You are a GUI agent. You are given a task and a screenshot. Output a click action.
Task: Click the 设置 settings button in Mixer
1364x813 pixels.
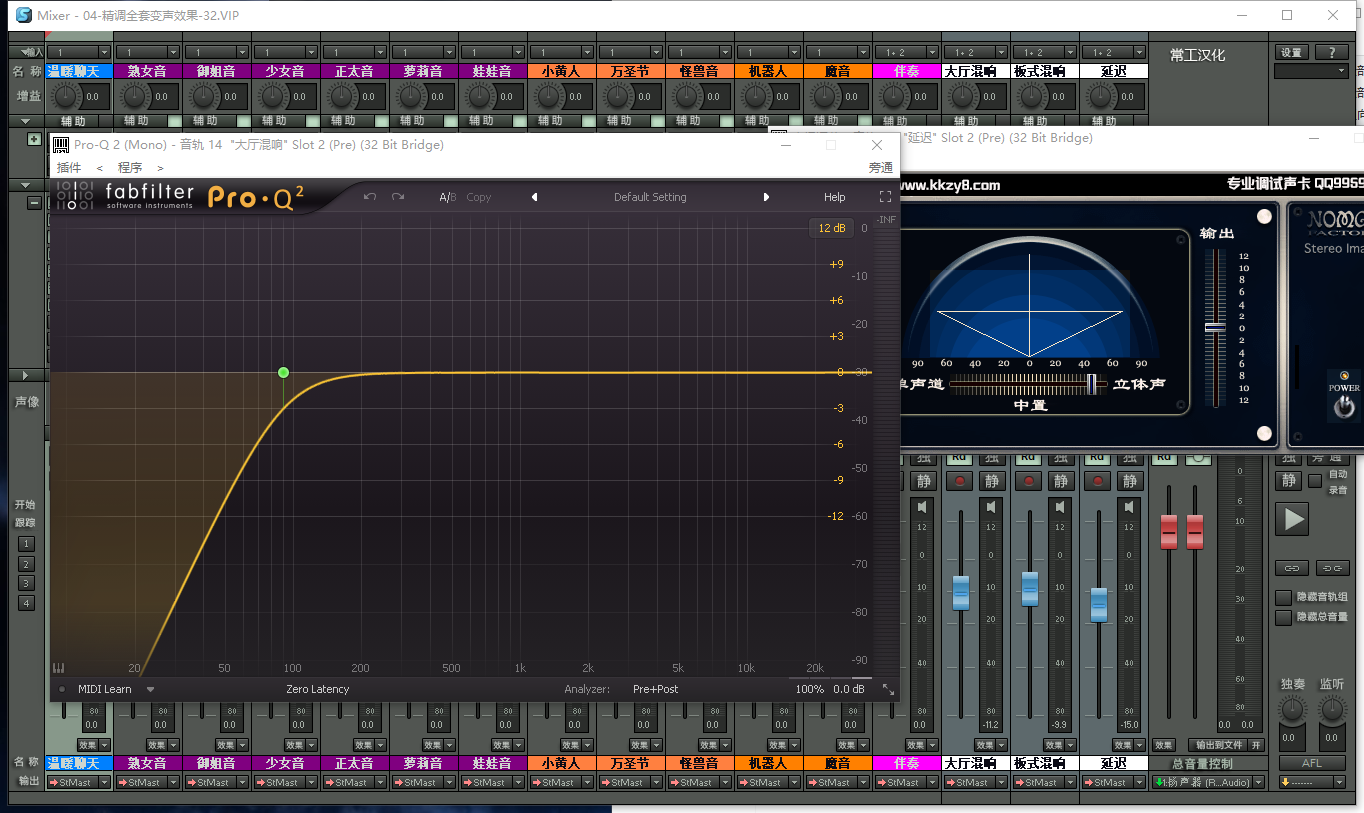1291,53
